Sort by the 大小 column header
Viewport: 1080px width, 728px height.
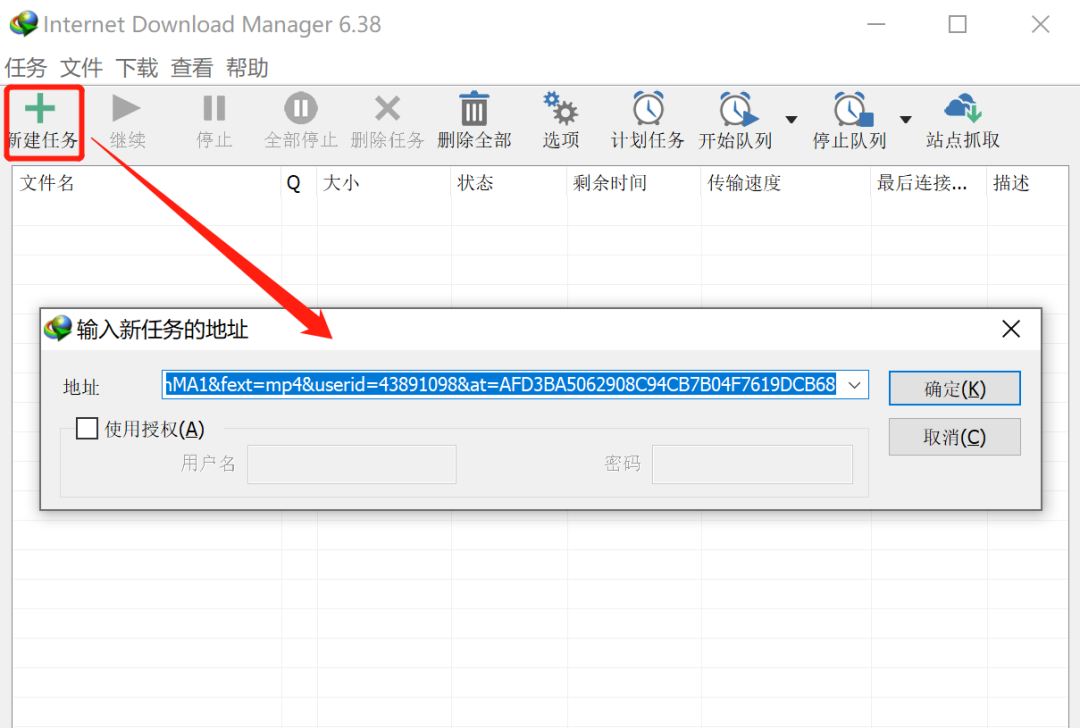point(384,183)
